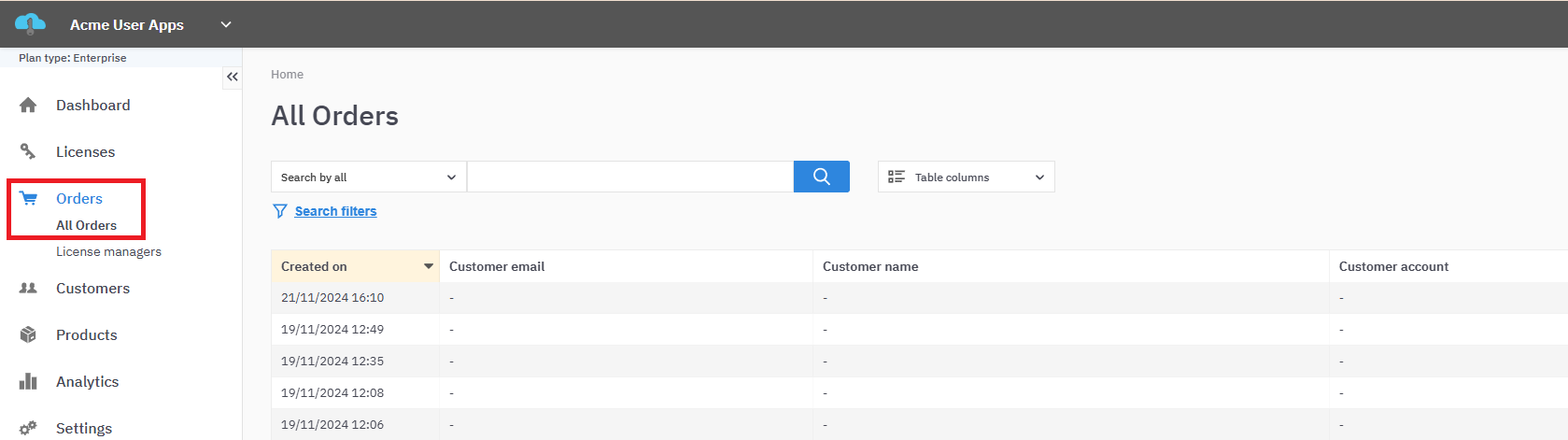Click the Orders shopping cart icon

[x=29, y=198]
